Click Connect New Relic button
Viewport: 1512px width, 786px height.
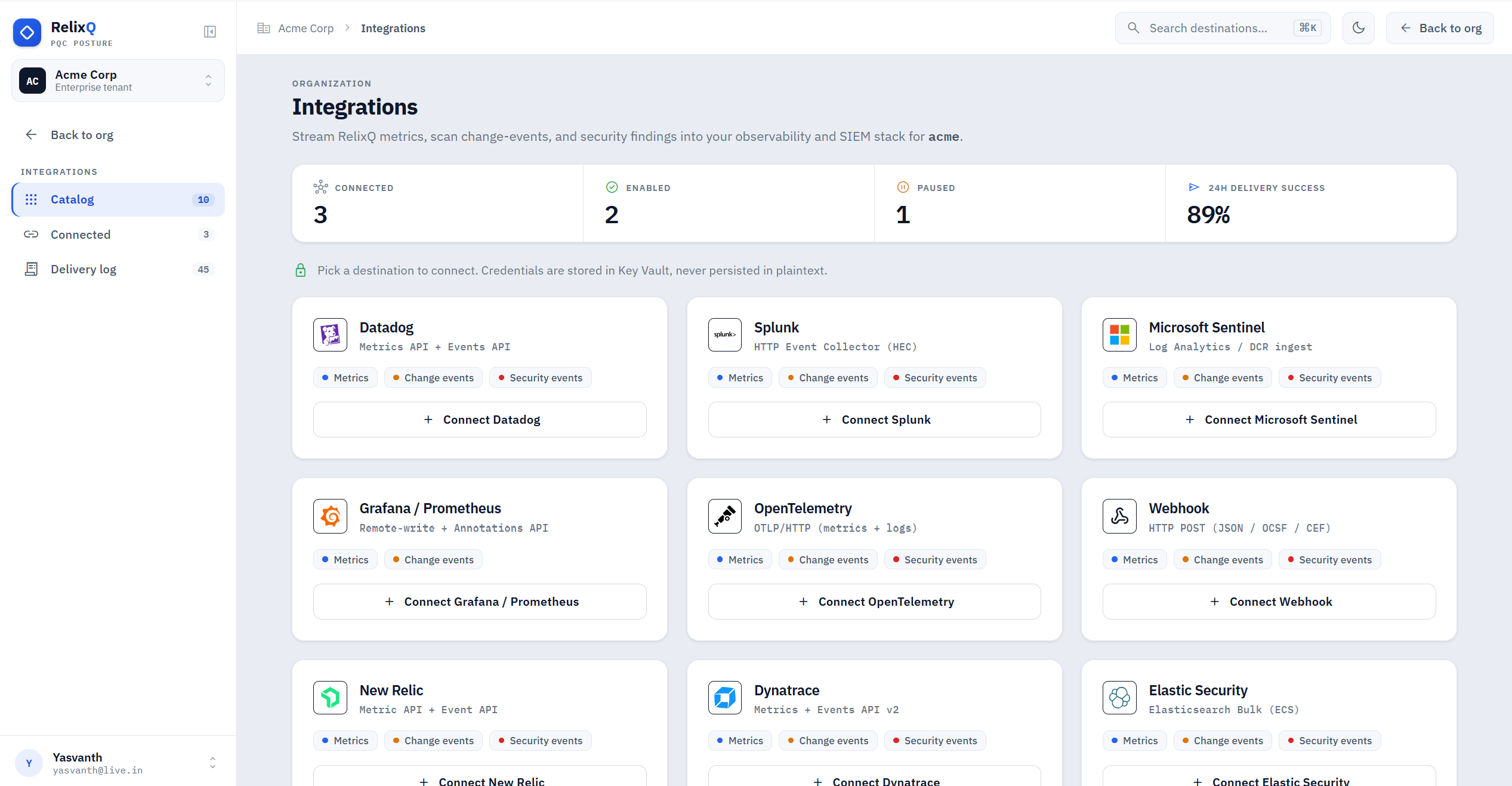tap(480, 777)
